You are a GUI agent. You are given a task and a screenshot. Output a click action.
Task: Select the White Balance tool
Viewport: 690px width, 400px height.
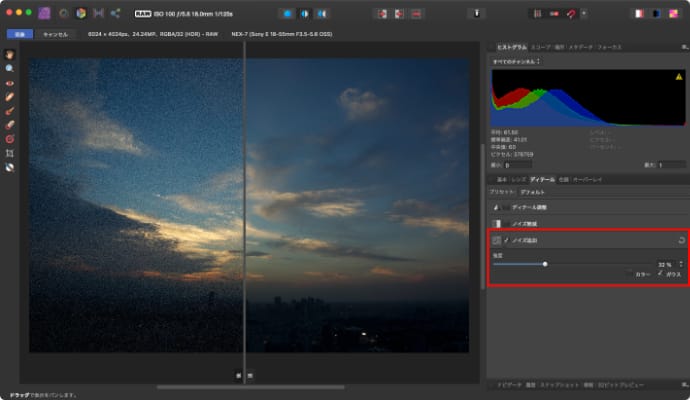(10, 167)
